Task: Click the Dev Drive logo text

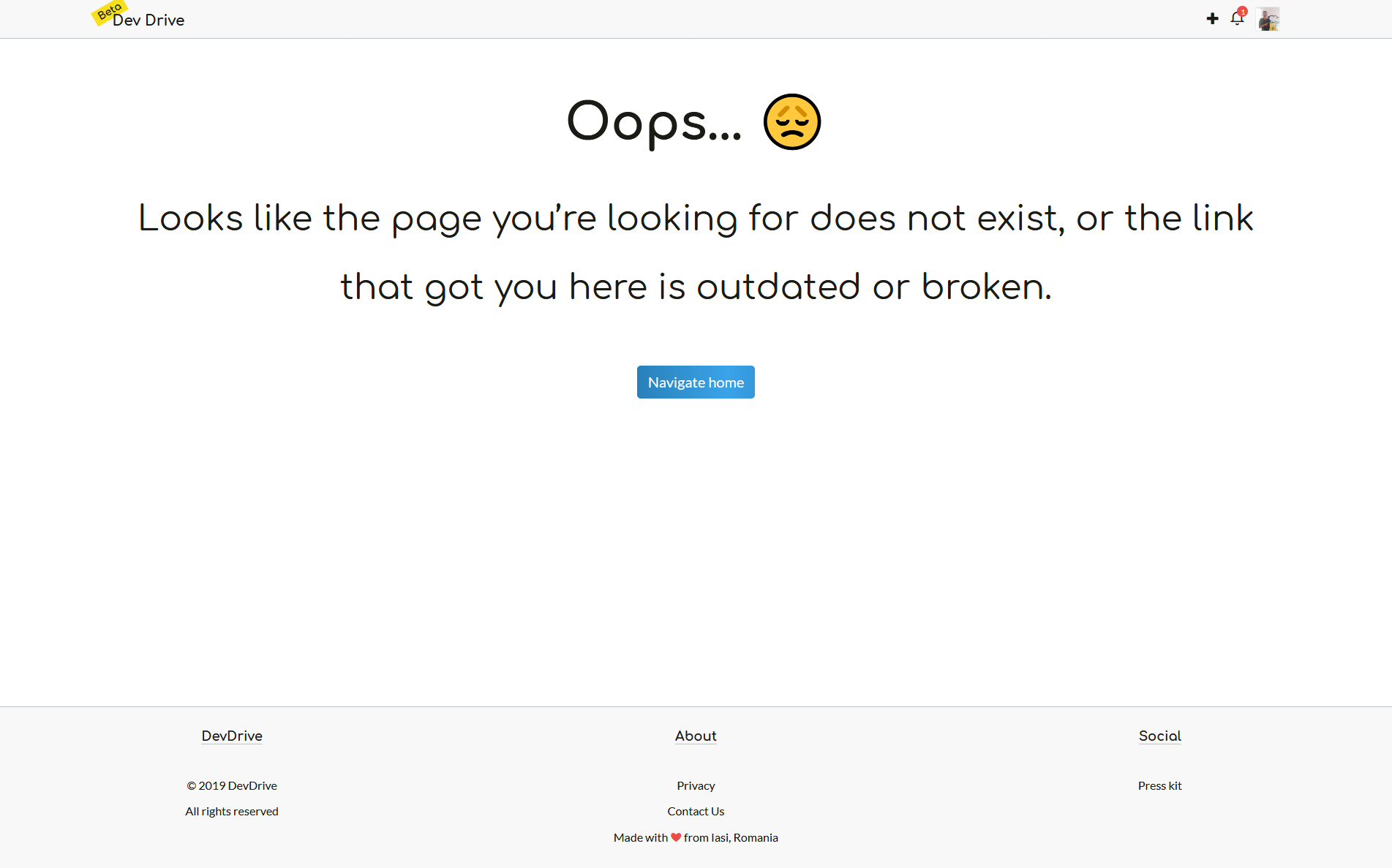Action: click(x=148, y=20)
